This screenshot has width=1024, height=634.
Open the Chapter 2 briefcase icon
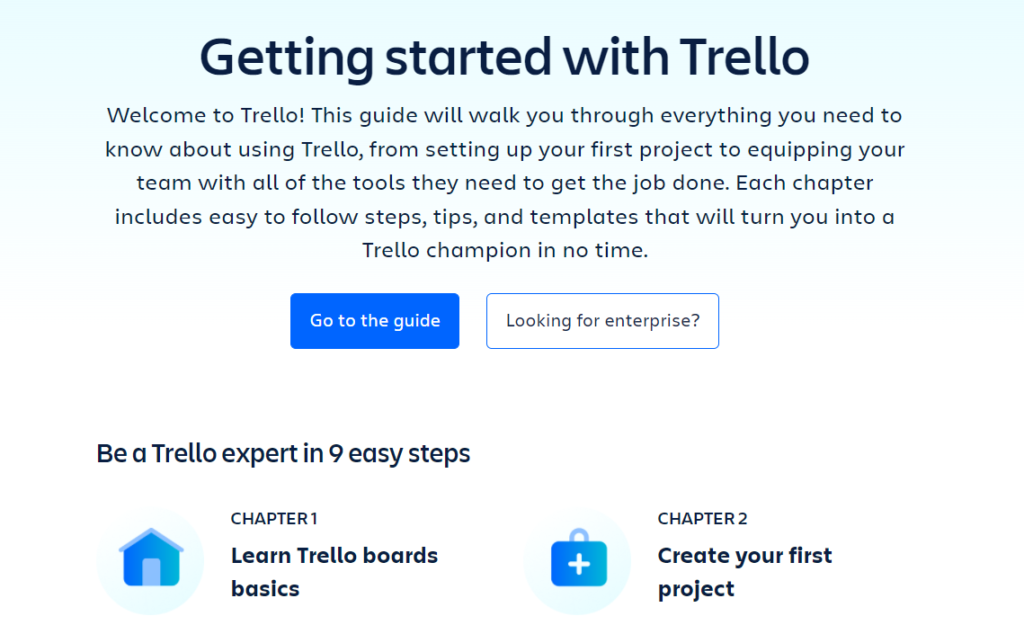[579, 558]
